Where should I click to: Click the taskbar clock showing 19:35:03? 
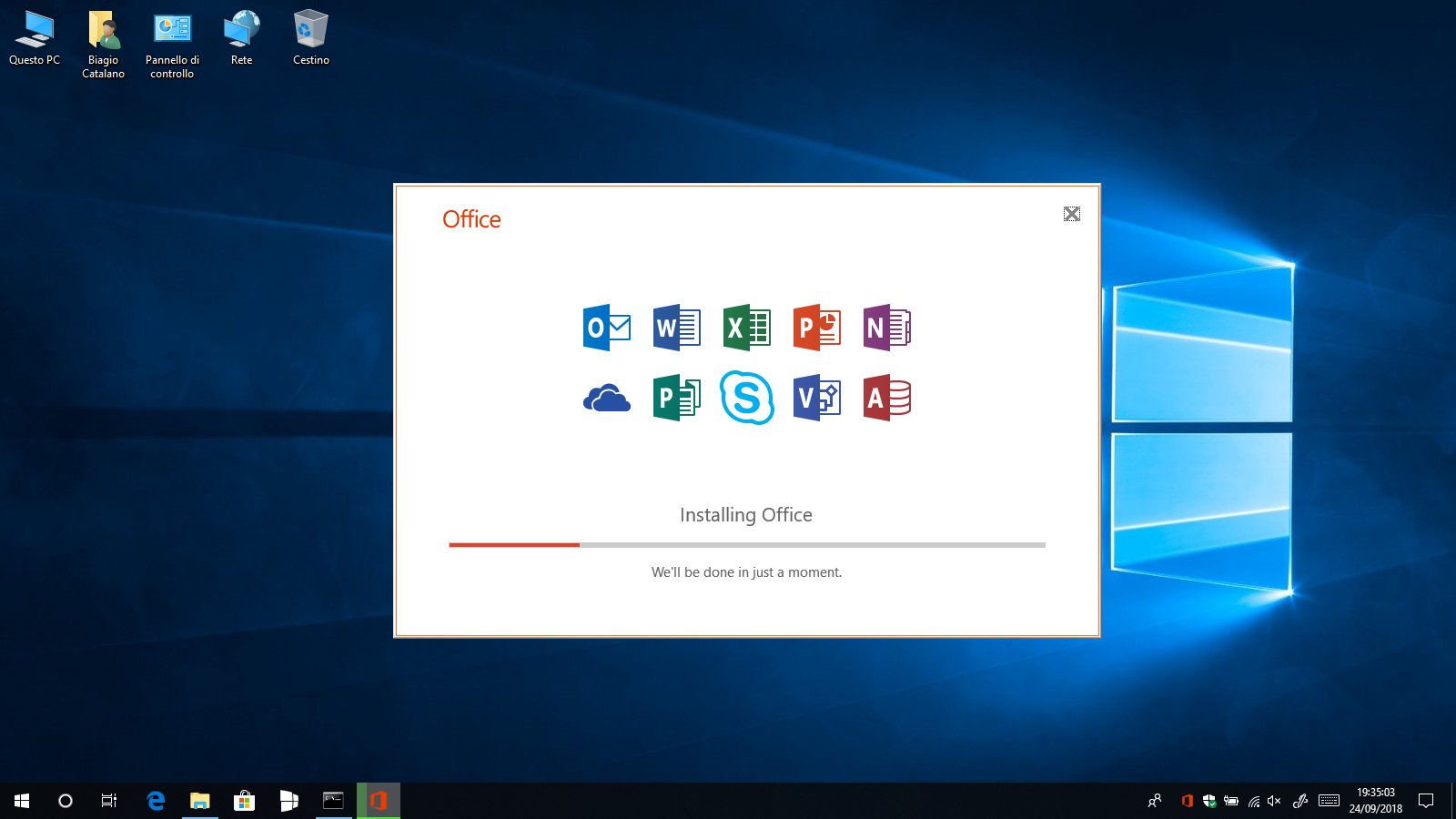tap(1375, 801)
